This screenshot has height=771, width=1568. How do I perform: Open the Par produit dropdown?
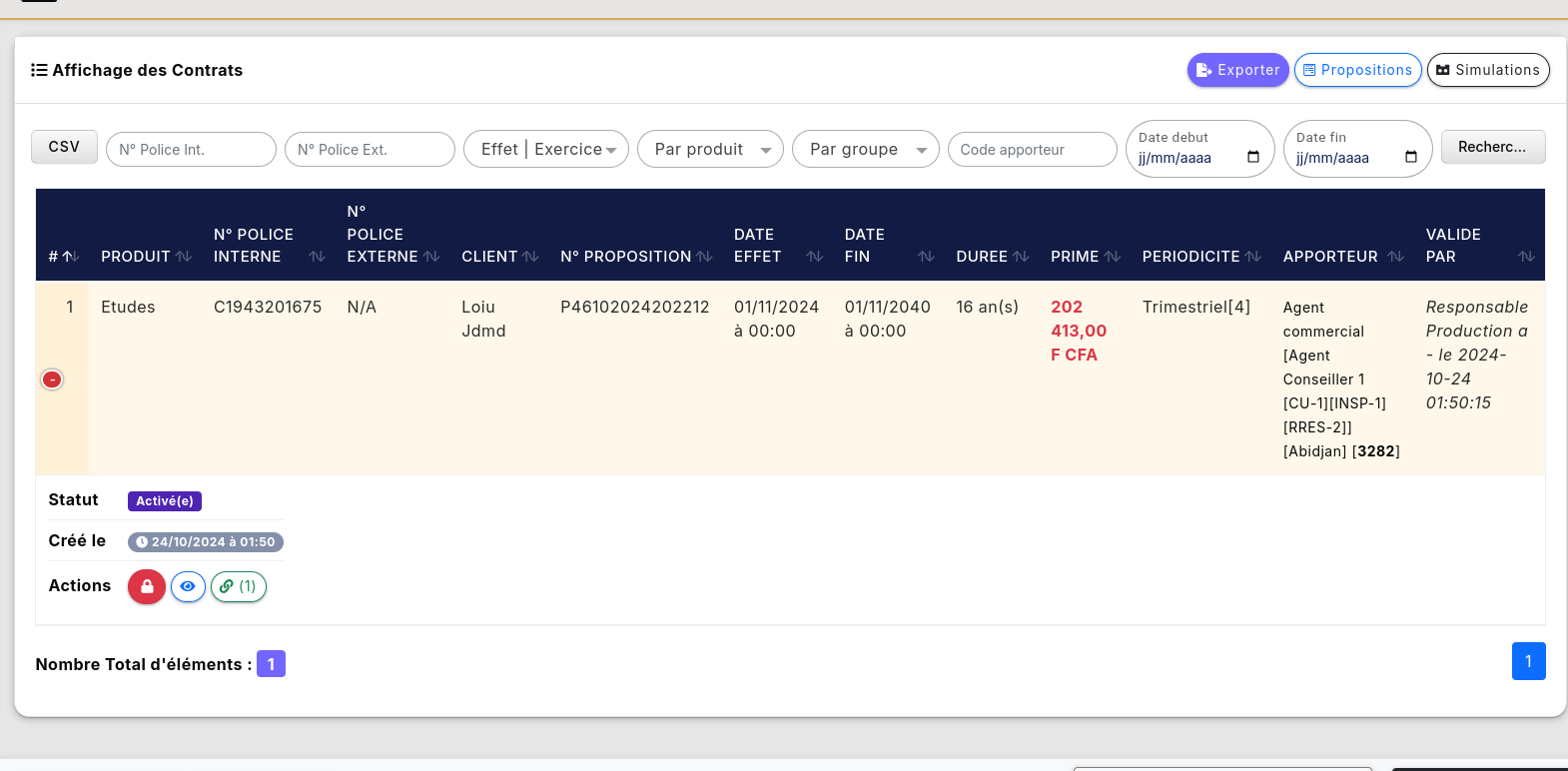tap(710, 150)
